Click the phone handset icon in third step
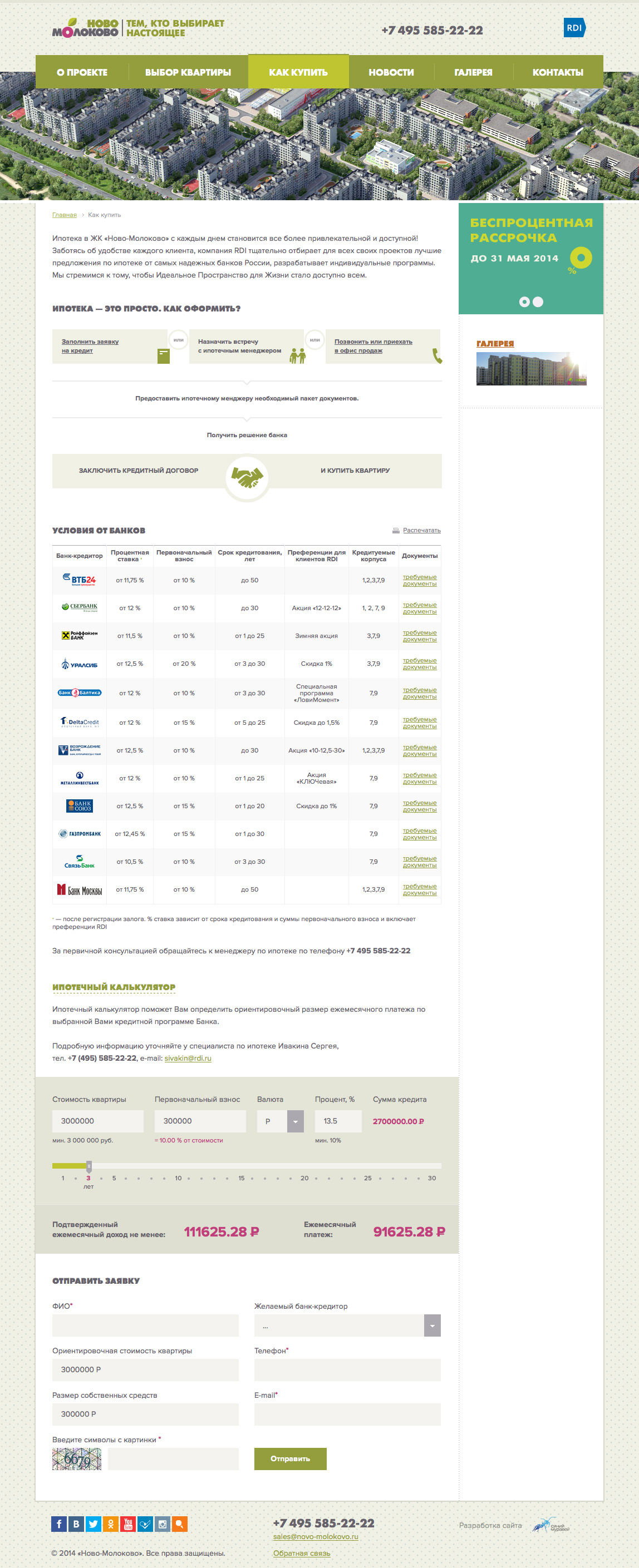Screen dimensions: 639x1568 pyautogui.click(x=437, y=355)
